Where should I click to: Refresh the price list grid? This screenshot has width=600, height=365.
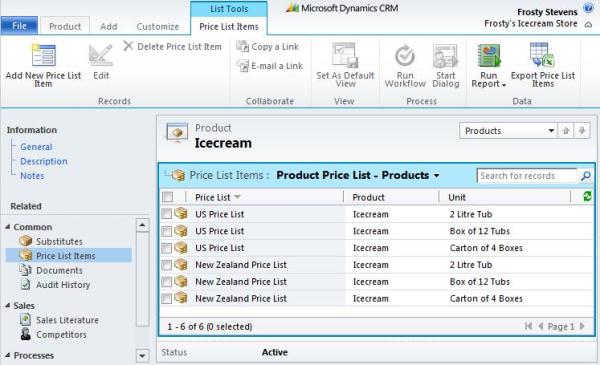587,197
